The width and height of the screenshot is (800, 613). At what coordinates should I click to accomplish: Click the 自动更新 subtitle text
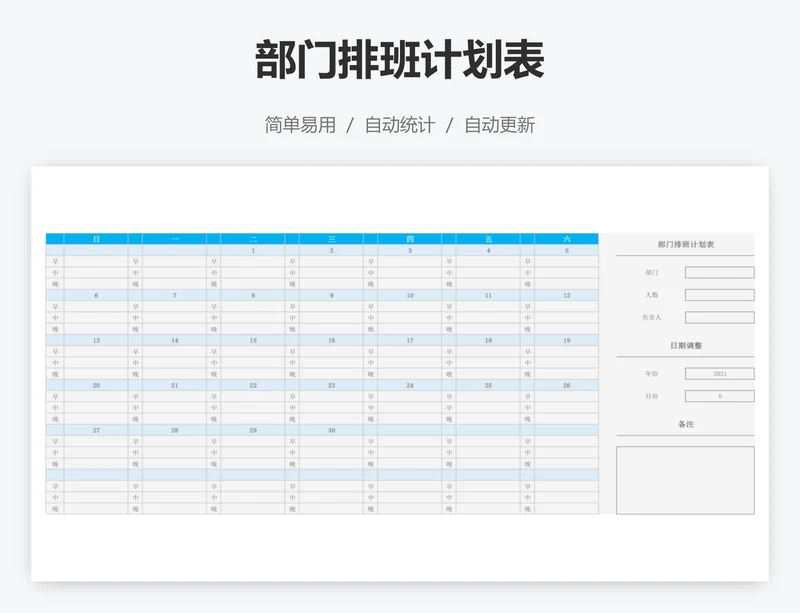tap(499, 125)
